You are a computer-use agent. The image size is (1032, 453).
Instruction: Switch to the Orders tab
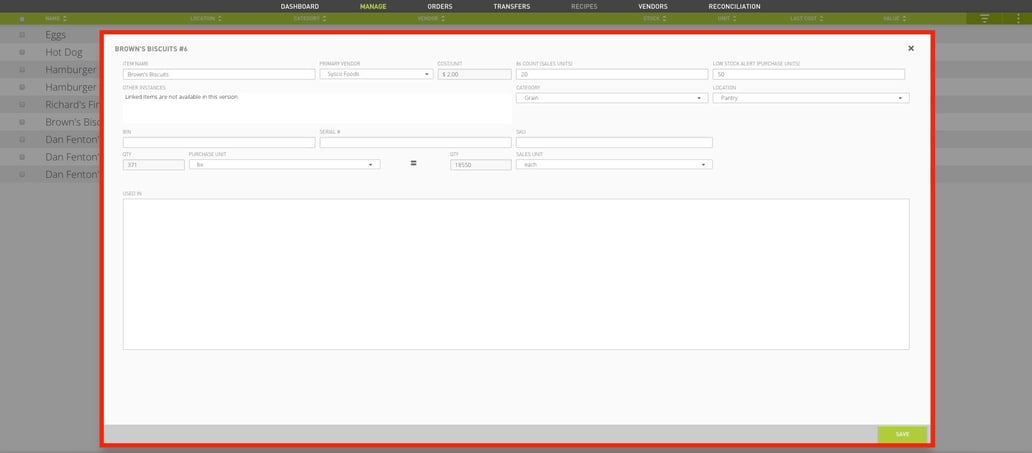pyautogui.click(x=440, y=7)
